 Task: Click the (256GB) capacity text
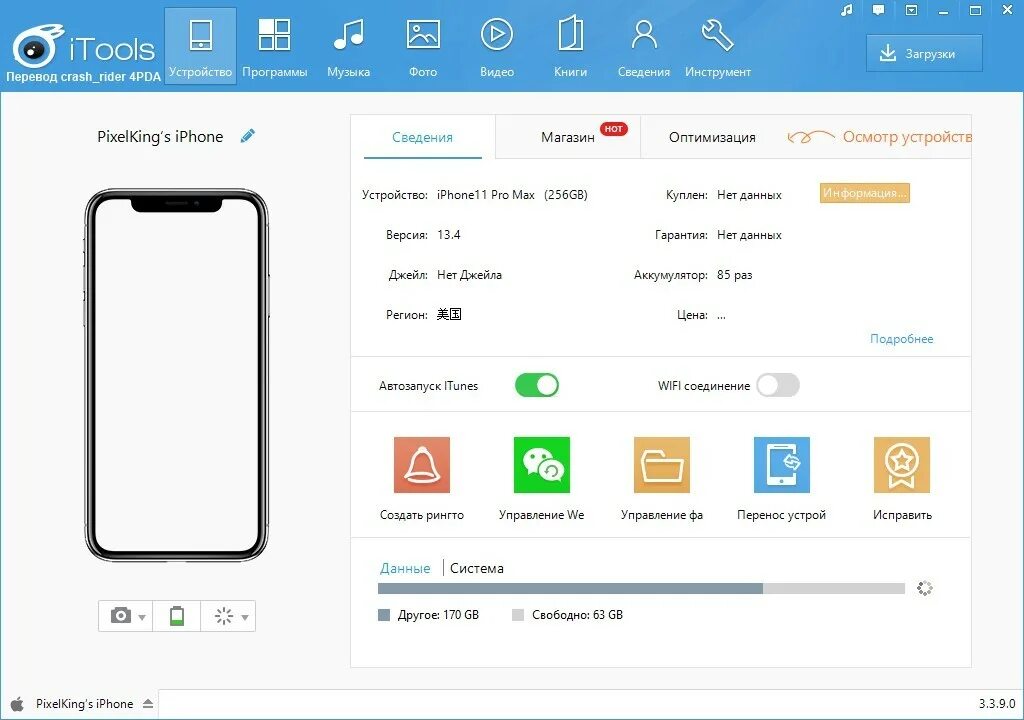(x=566, y=195)
